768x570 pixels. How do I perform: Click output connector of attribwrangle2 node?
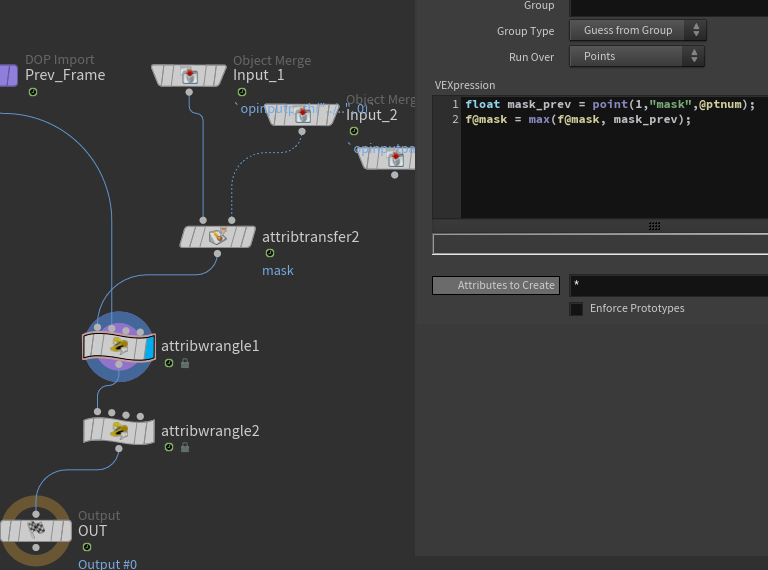[119, 449]
